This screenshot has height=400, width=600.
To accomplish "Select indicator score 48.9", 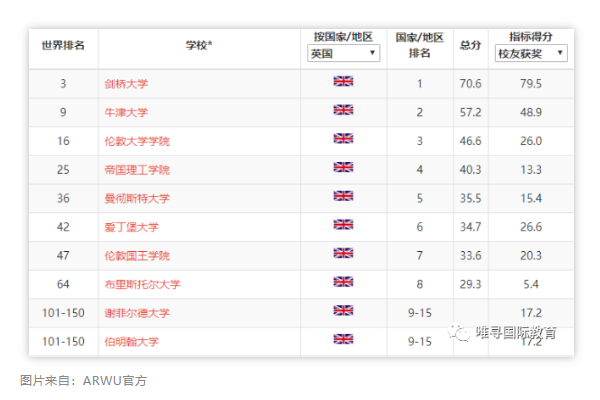I will click(x=531, y=113).
